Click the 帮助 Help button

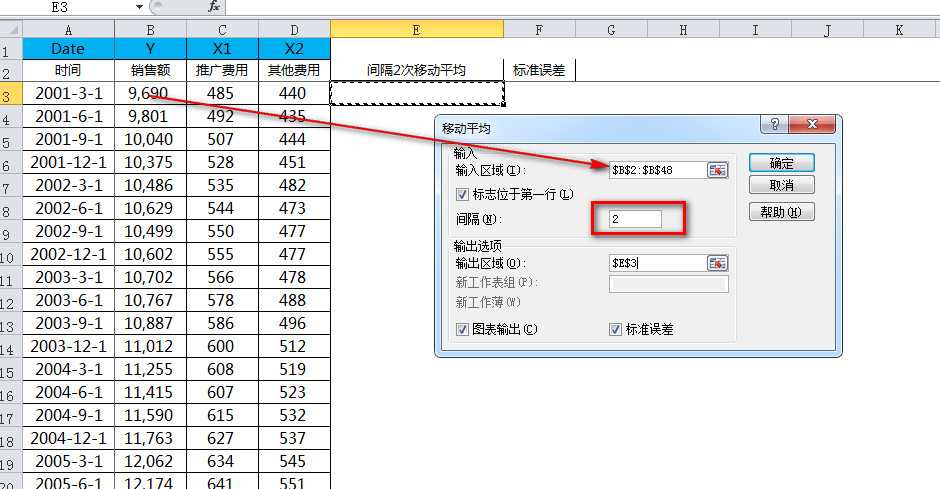(782, 212)
